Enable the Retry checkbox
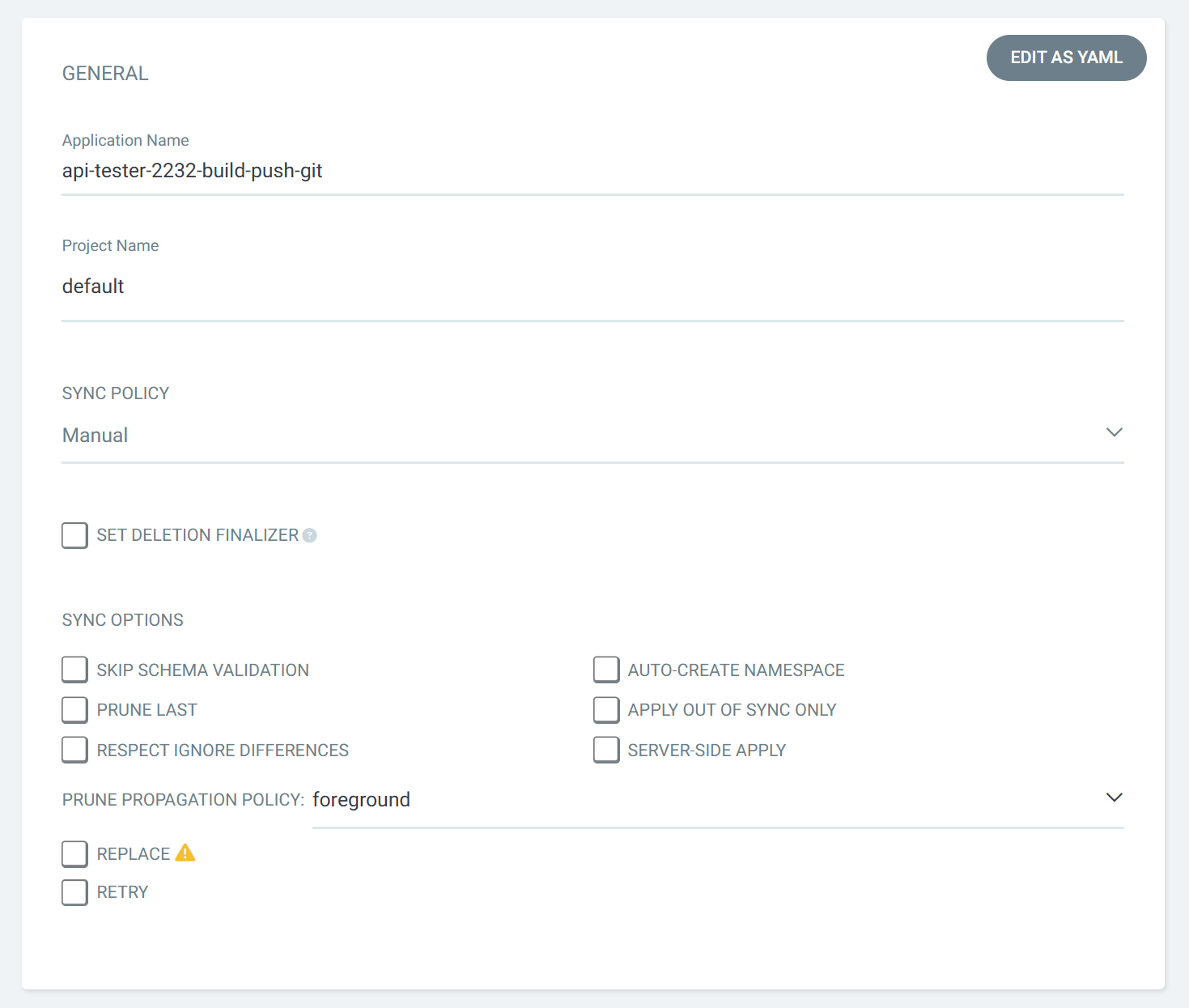1189x1008 pixels. coord(75,892)
